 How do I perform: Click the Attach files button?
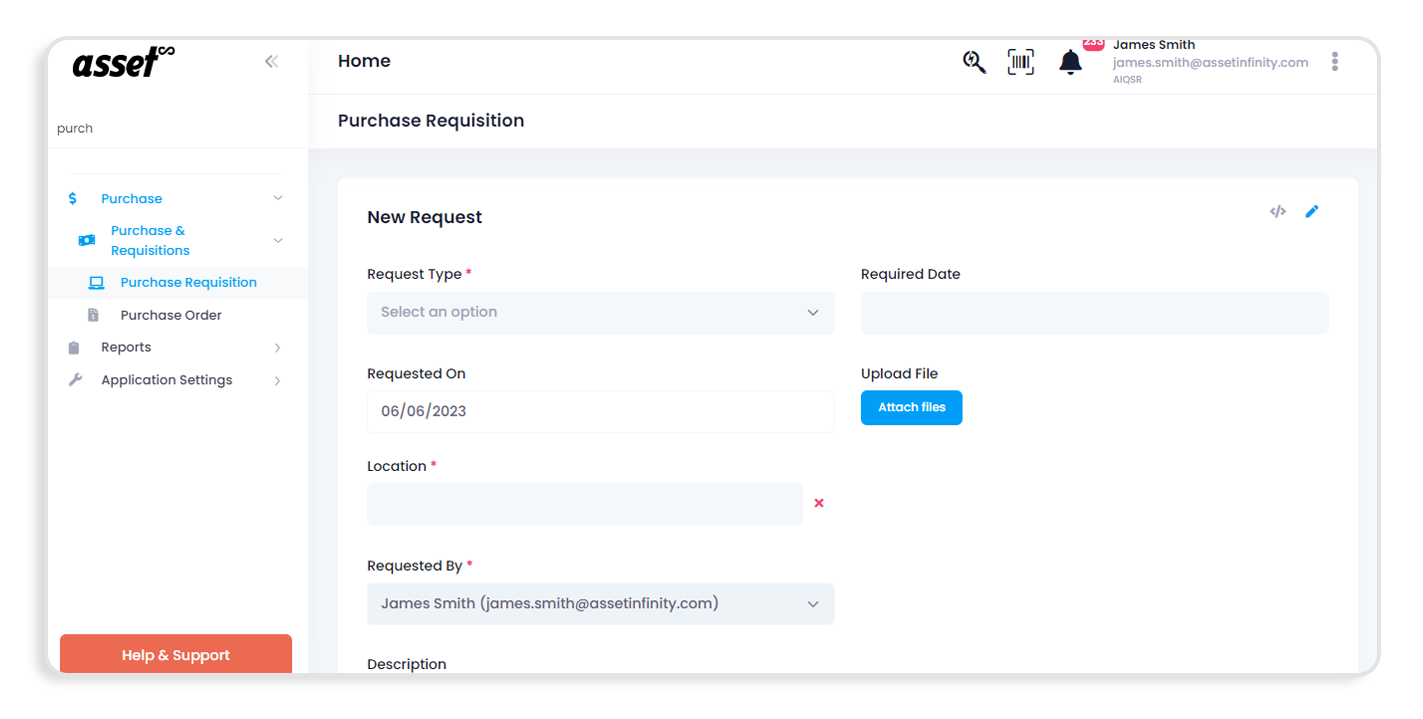point(911,407)
